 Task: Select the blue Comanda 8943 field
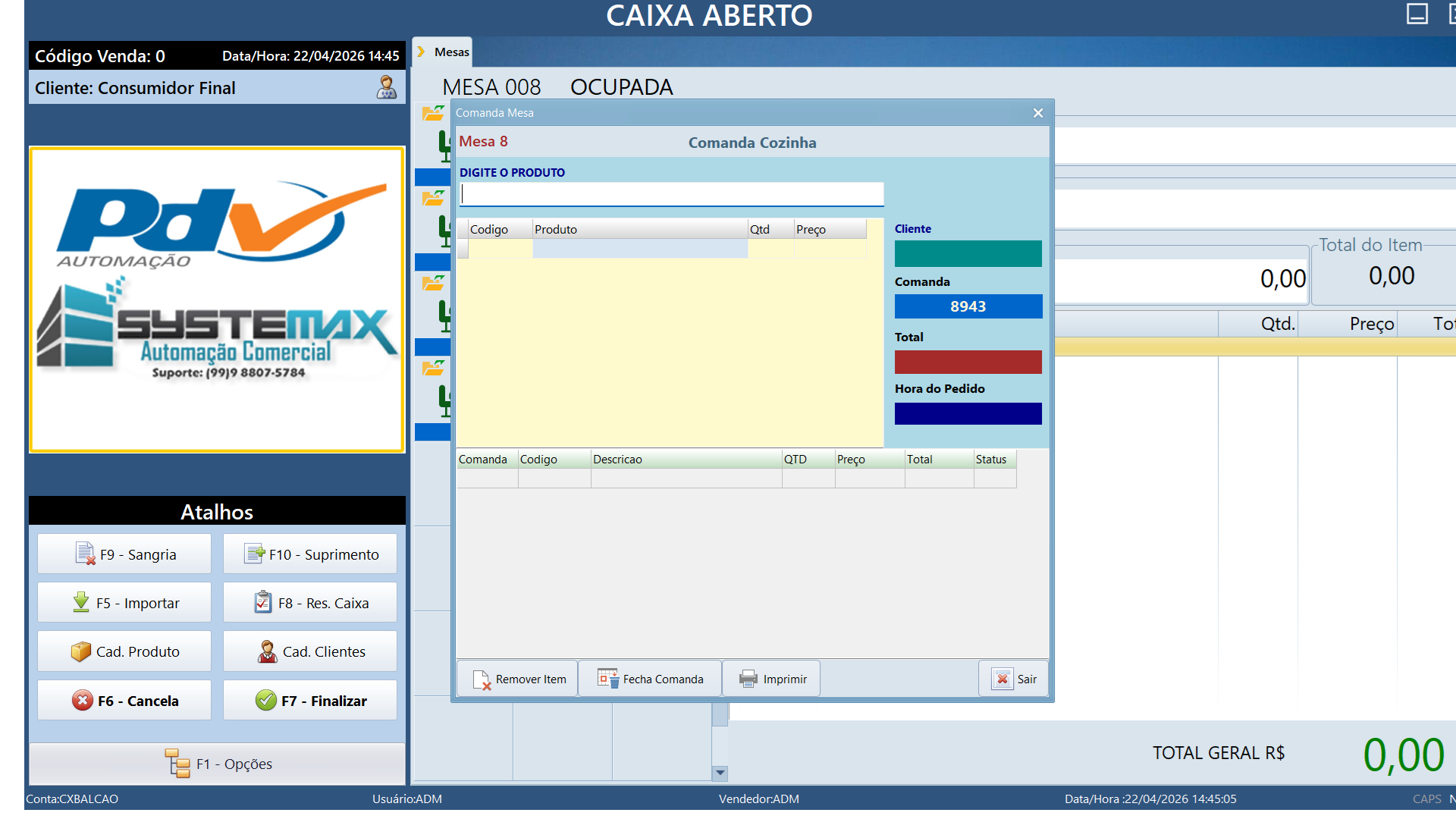(x=968, y=306)
